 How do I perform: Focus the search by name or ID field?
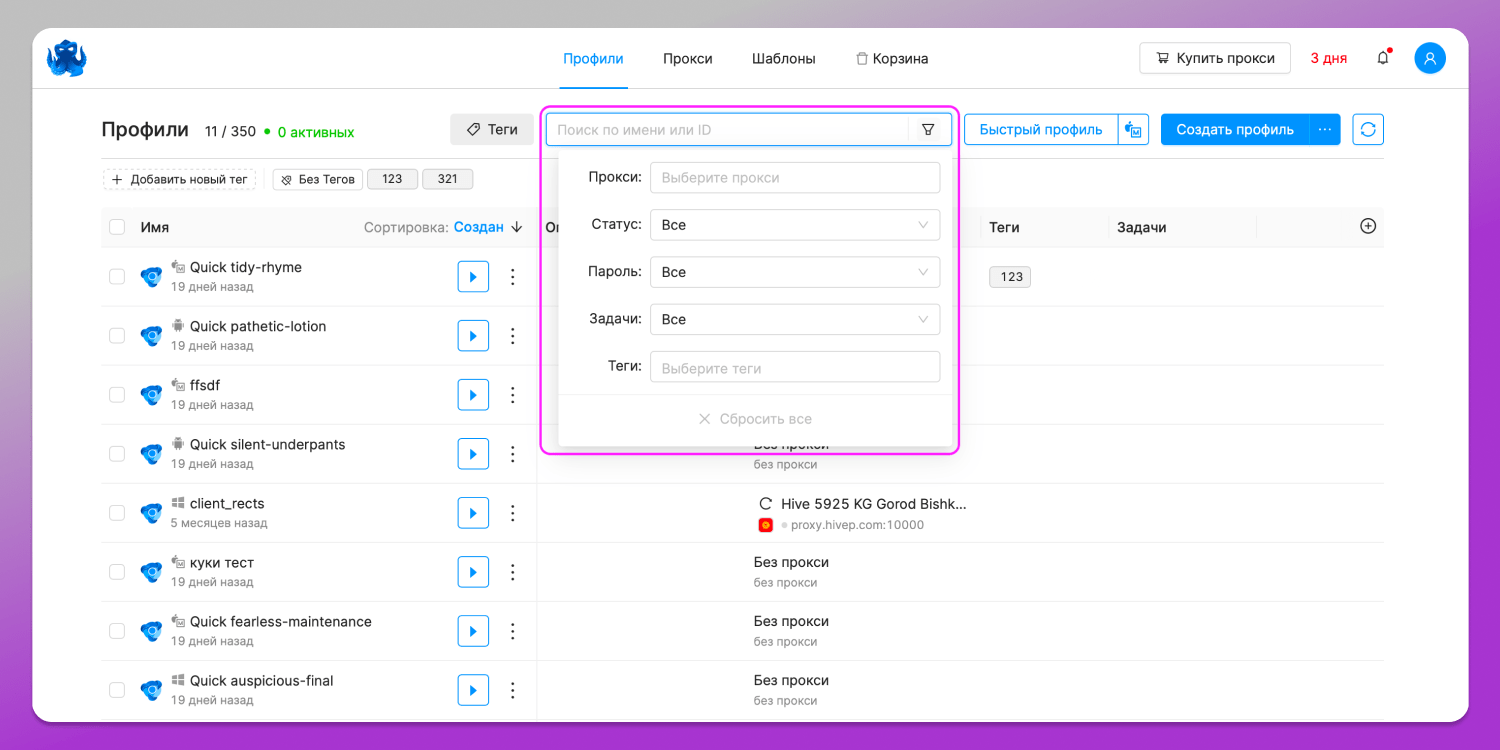pos(727,129)
